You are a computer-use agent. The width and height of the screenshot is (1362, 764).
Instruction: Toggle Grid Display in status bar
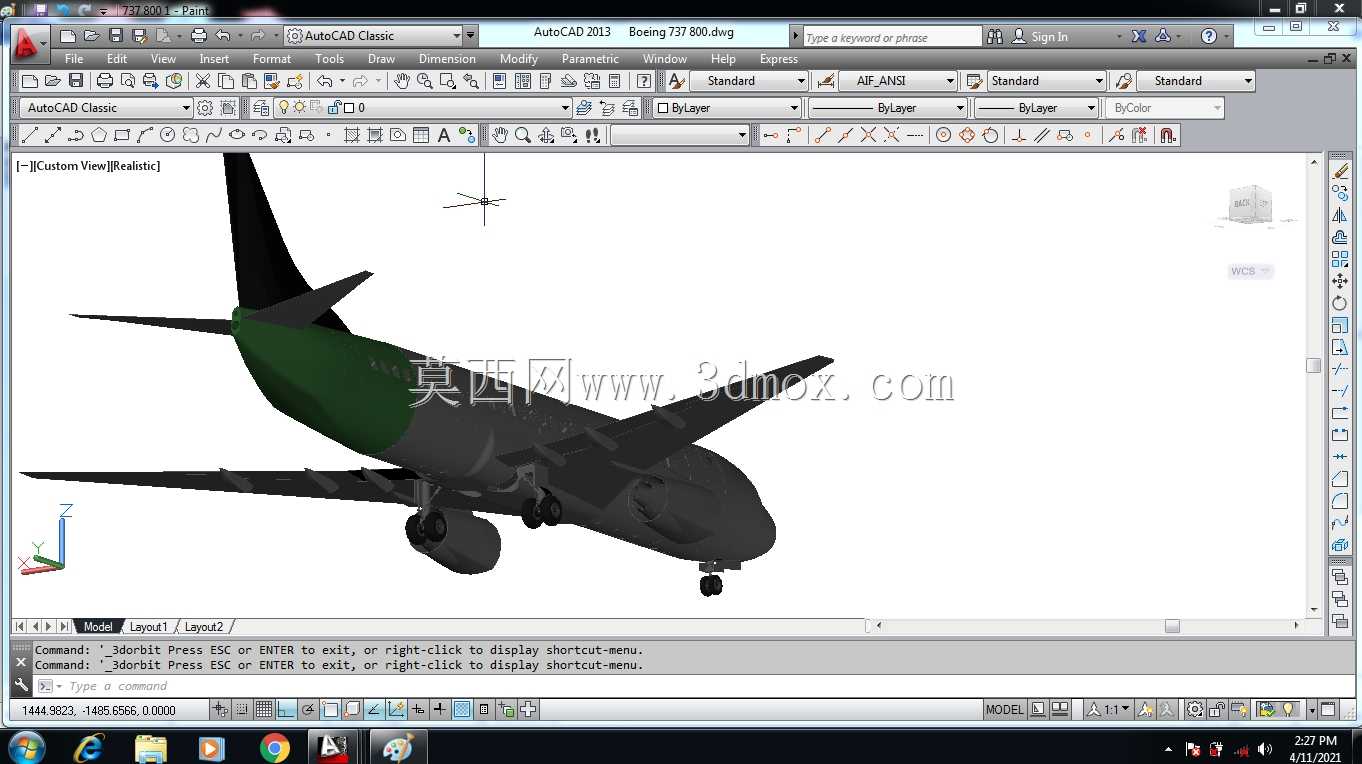coord(264,710)
